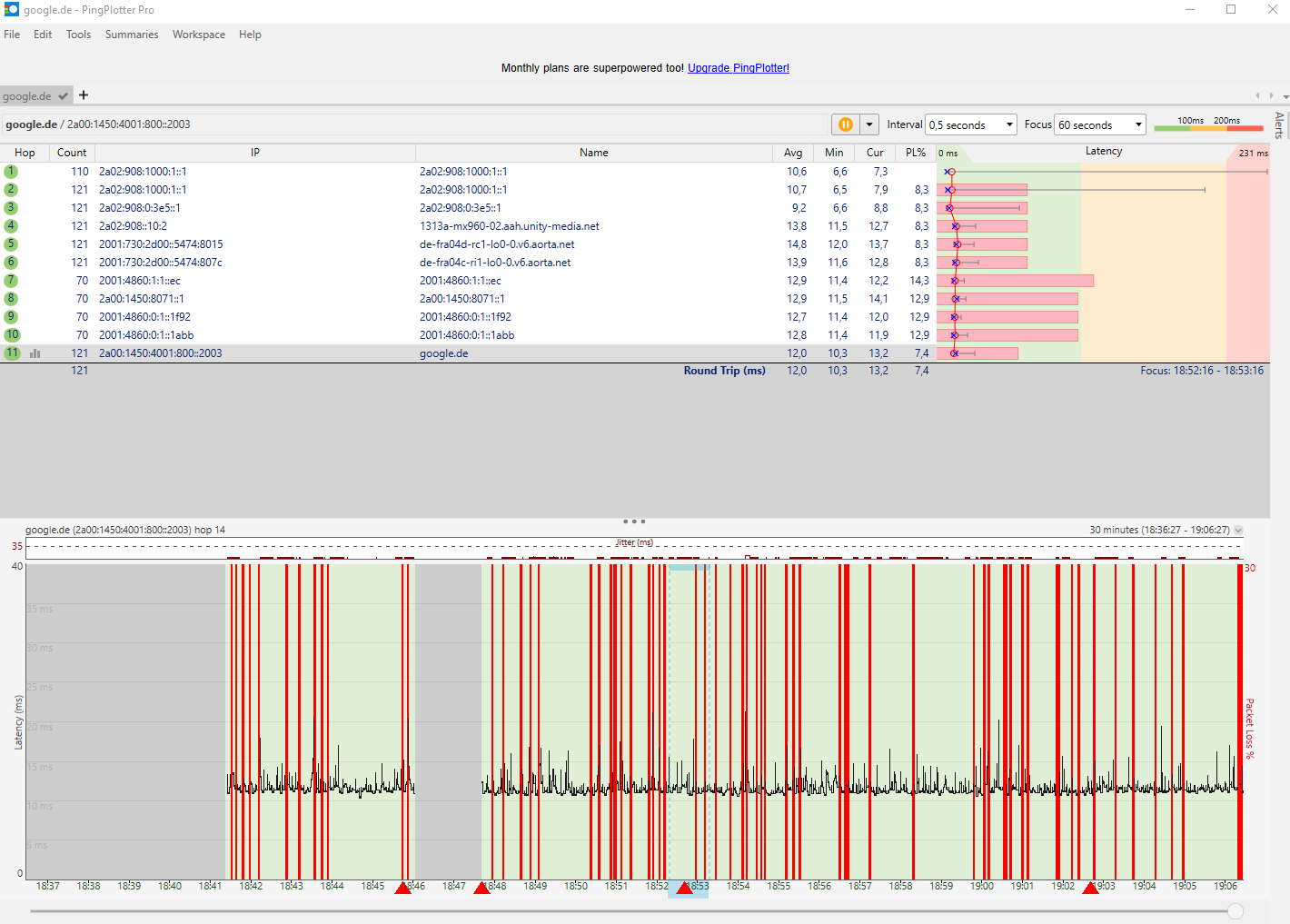This screenshot has width=1290, height=924.
Task: Click the hop 5 green circle icon
Action: coord(11,244)
